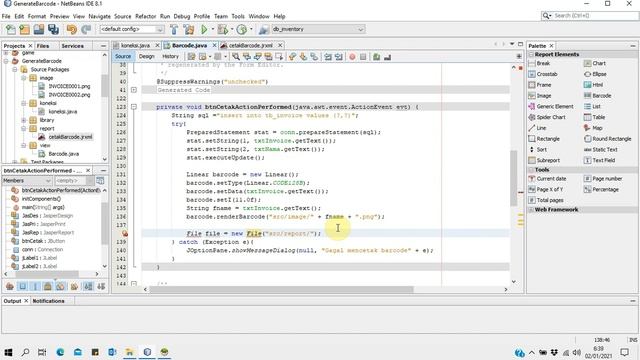Image resolution: width=640 pixels, height=360 pixels.
Task: Select koneksi.java in project tree
Action: (x=63, y=111)
